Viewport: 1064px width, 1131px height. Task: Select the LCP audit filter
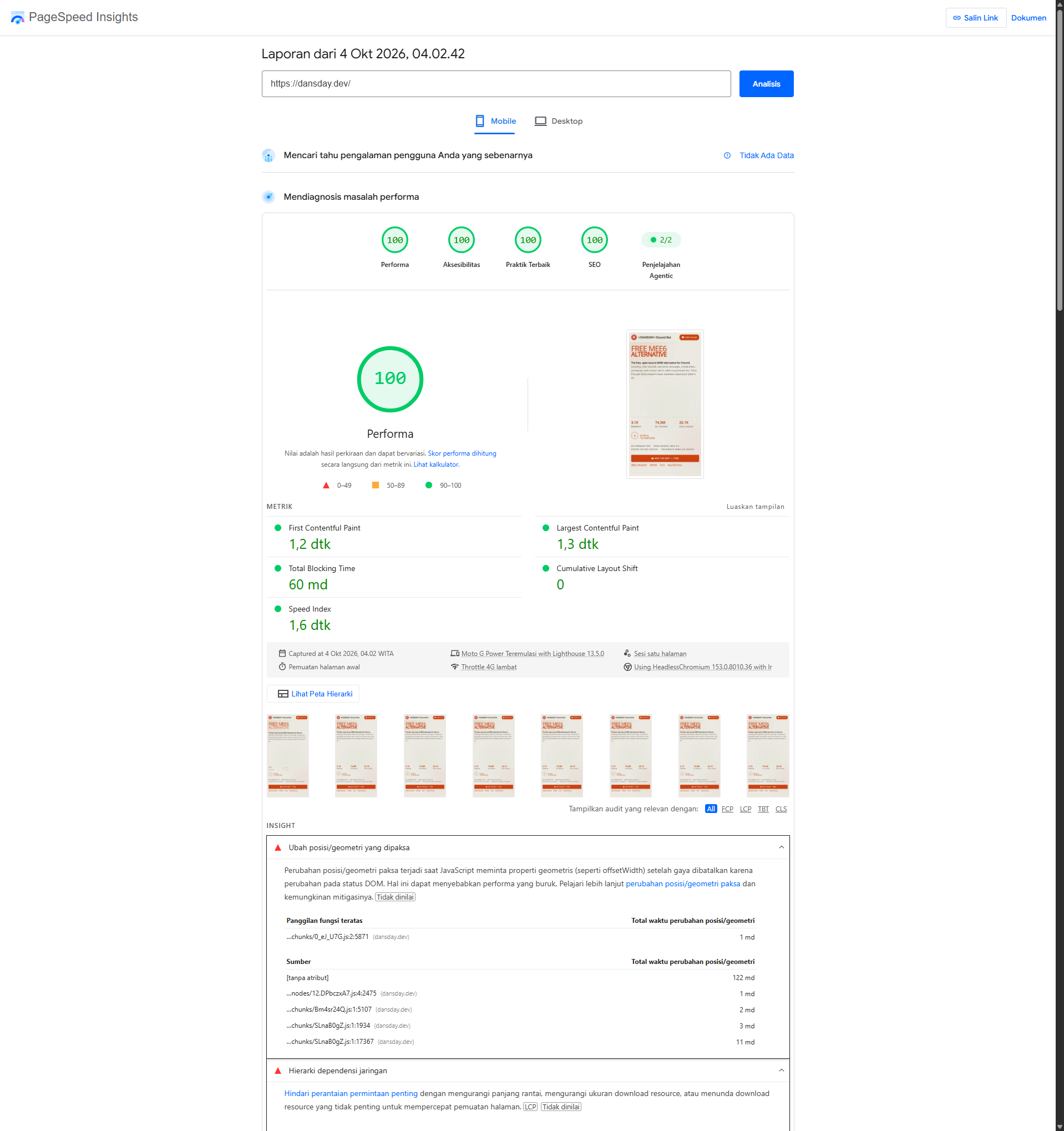pyautogui.click(x=745, y=809)
